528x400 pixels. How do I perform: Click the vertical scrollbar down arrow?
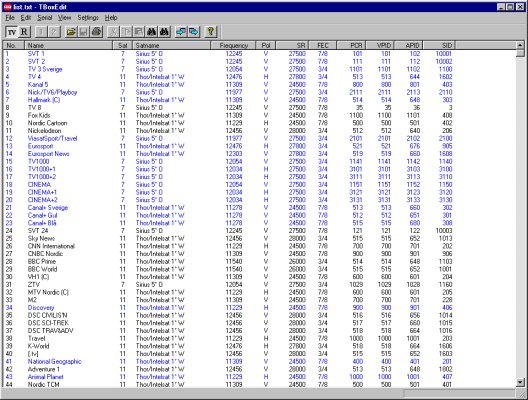tap(520, 382)
